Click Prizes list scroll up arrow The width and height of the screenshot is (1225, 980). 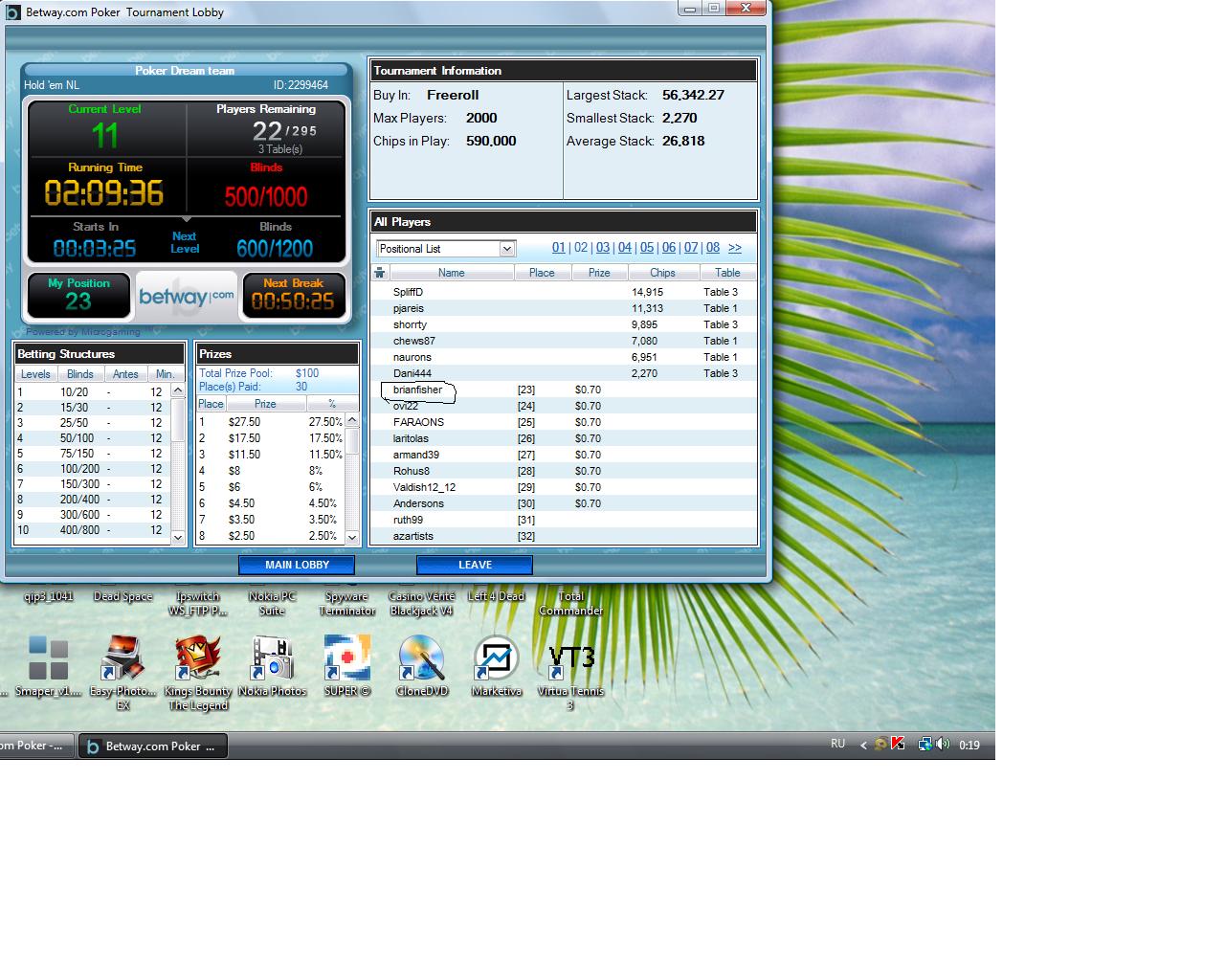pos(352,420)
